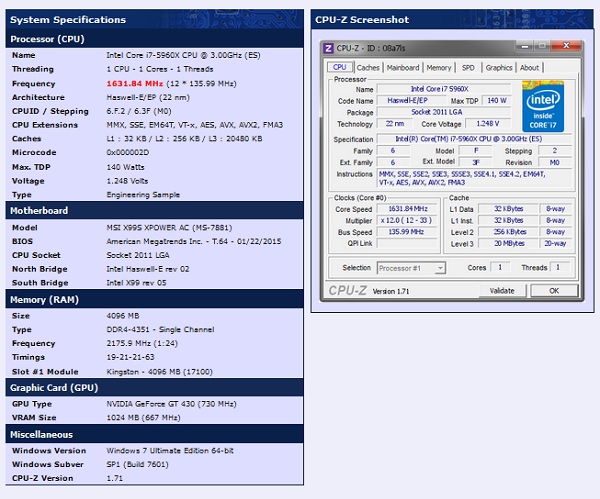Click the Package field Socket 2011 LGA
Image resolution: width=600 pixels, height=499 pixels.
444,112
